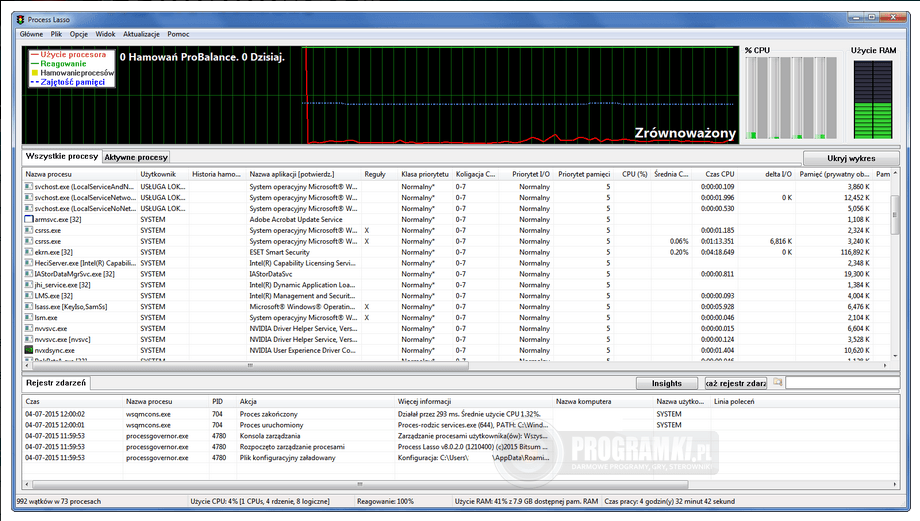Image resolution: width=920 pixels, height=521 pixels.
Task: Sort by the CPU (%) column header
Action: coord(634,174)
